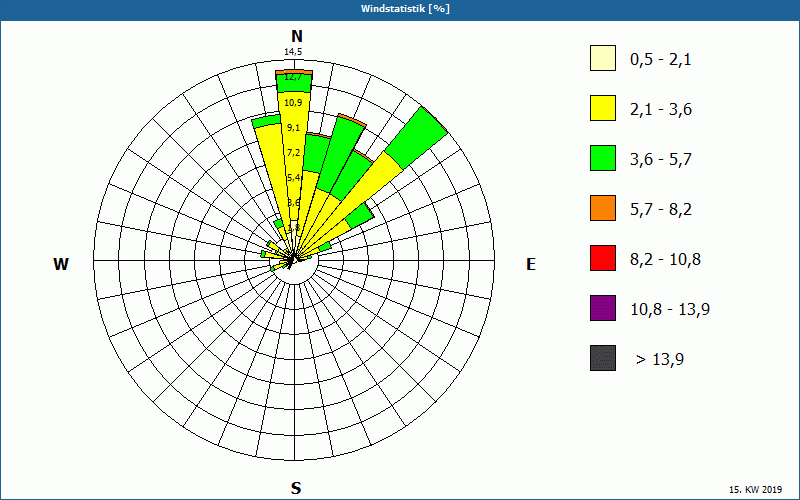This screenshot has height=500, width=800.
Task: Click the legend text 10,8 - 13,9
Action: 670,310
